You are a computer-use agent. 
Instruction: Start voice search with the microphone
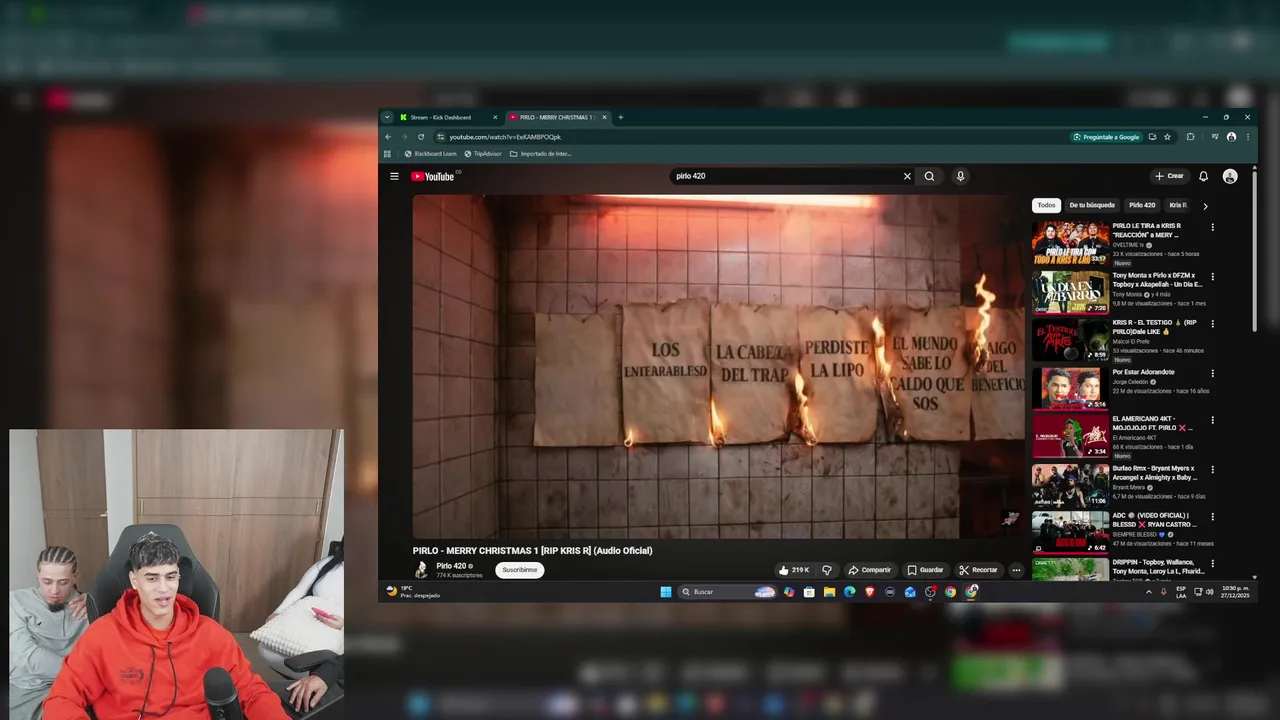(x=960, y=176)
